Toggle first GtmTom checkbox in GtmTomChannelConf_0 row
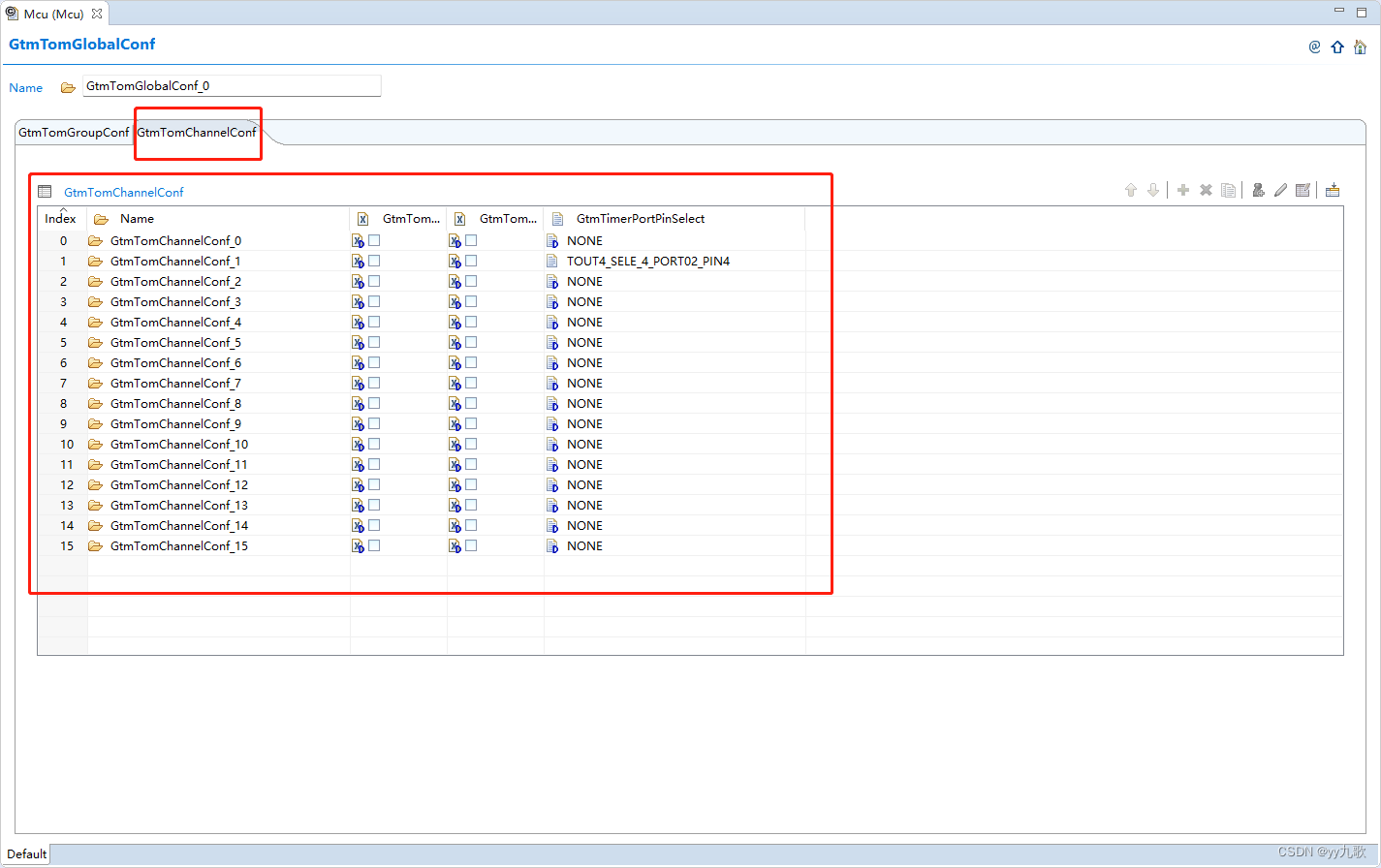This screenshot has height=868, width=1381. [x=374, y=240]
